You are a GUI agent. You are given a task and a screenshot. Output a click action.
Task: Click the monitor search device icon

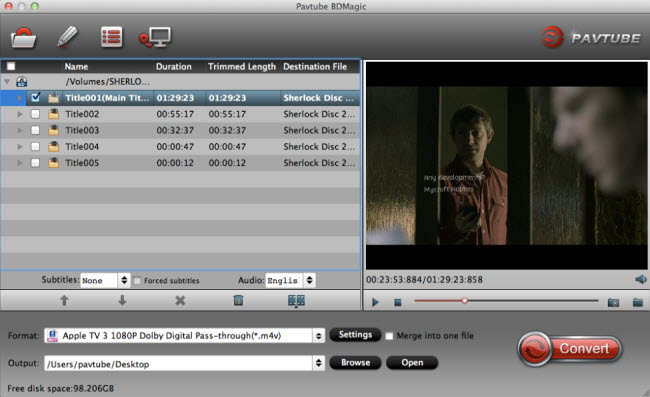tap(155, 37)
